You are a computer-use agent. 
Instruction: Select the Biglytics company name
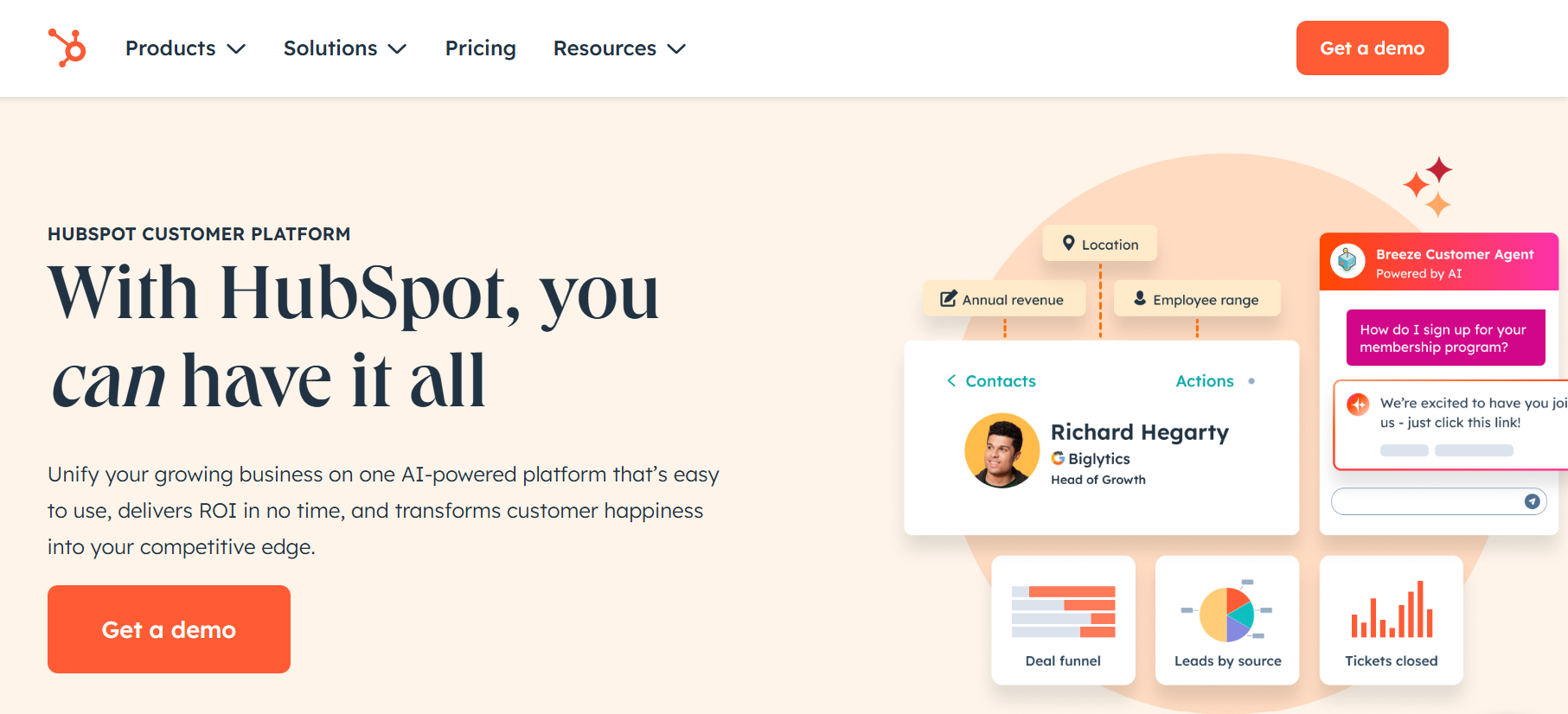pos(1099,459)
